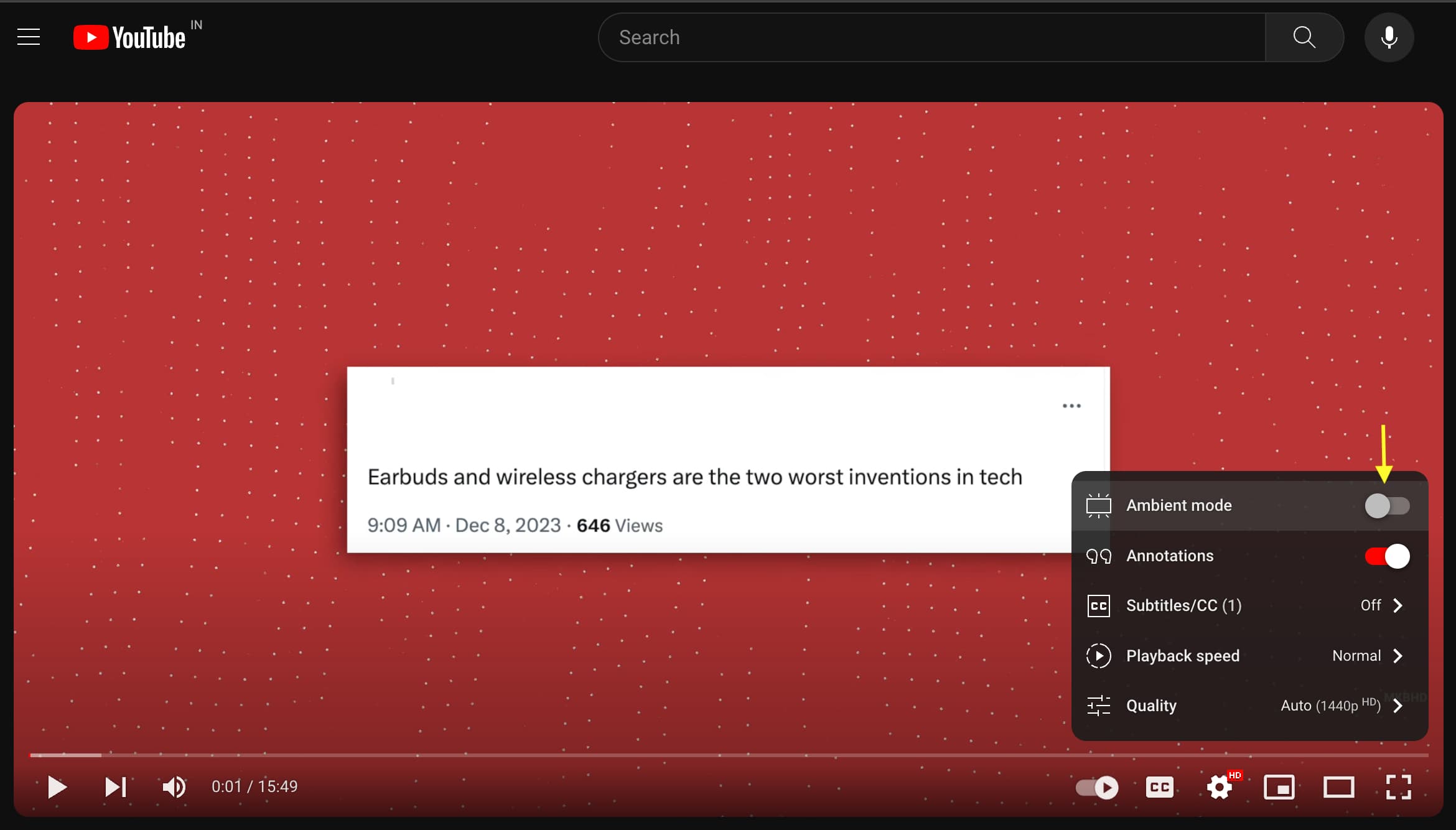Click the video progress timeline bar

click(728, 755)
